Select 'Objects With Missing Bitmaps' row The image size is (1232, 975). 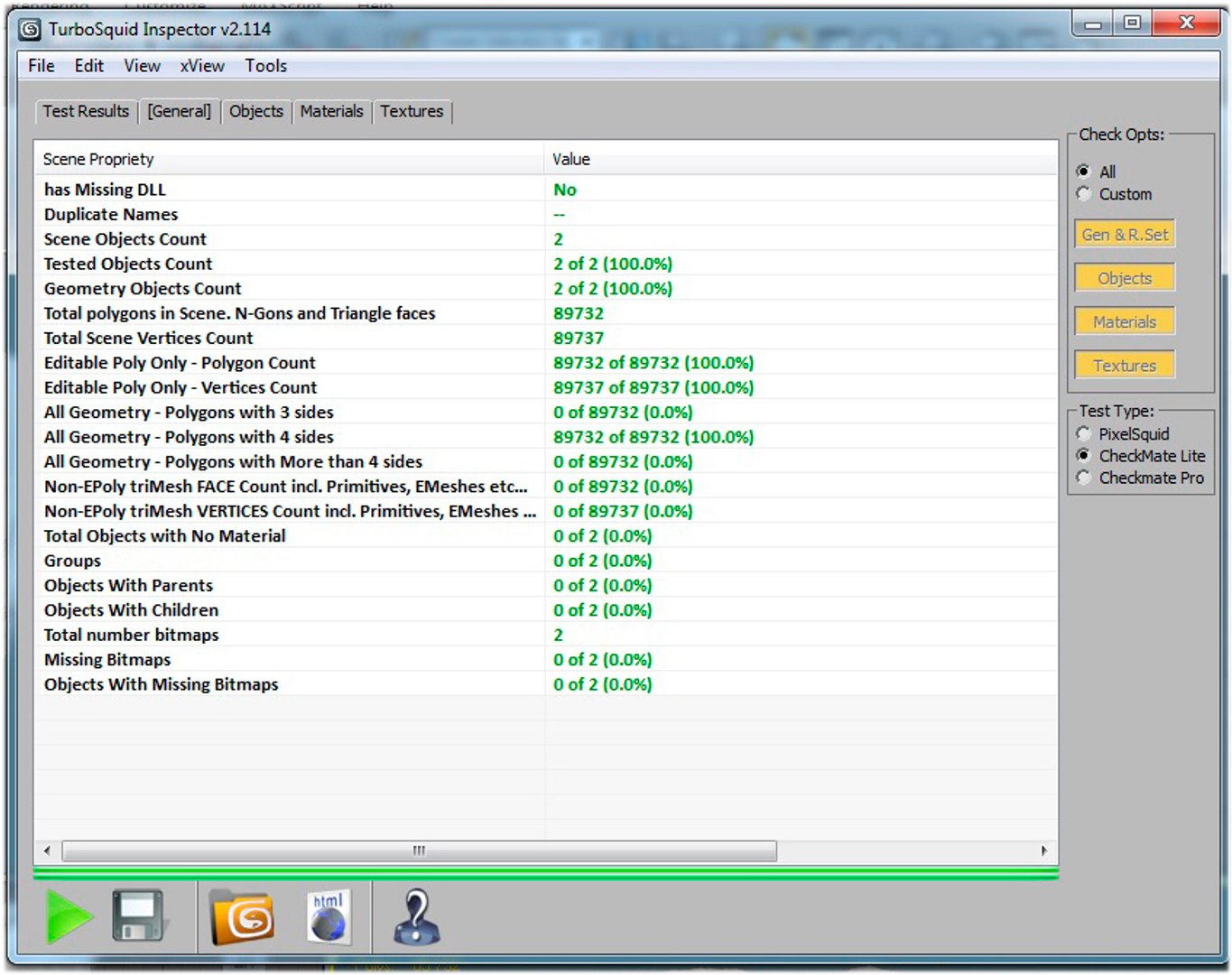[546, 684]
